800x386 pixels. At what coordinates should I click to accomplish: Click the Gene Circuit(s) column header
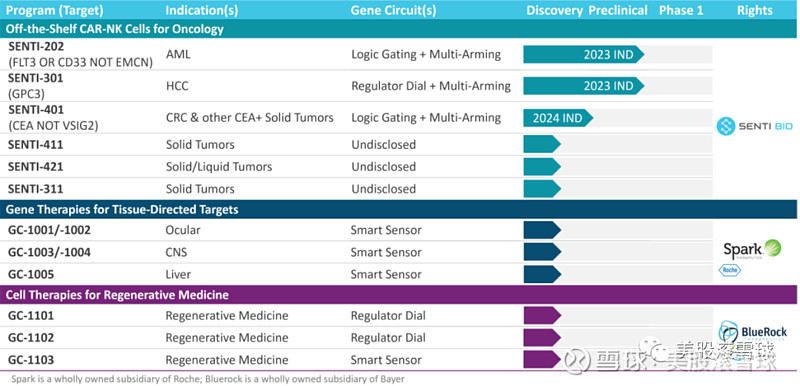coord(393,11)
